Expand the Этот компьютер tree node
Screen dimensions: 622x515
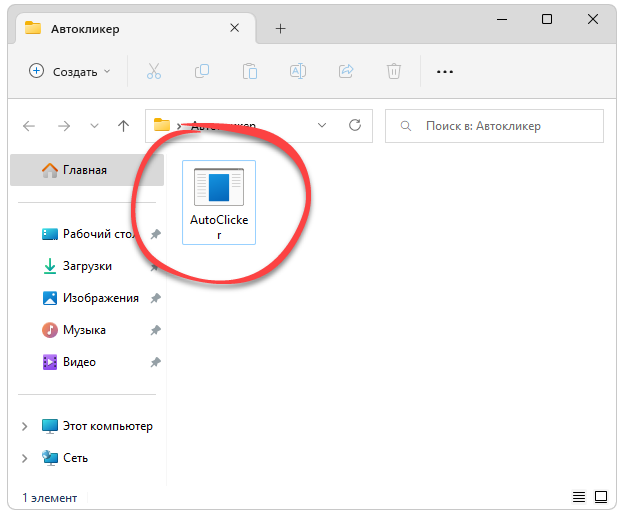click(24, 426)
